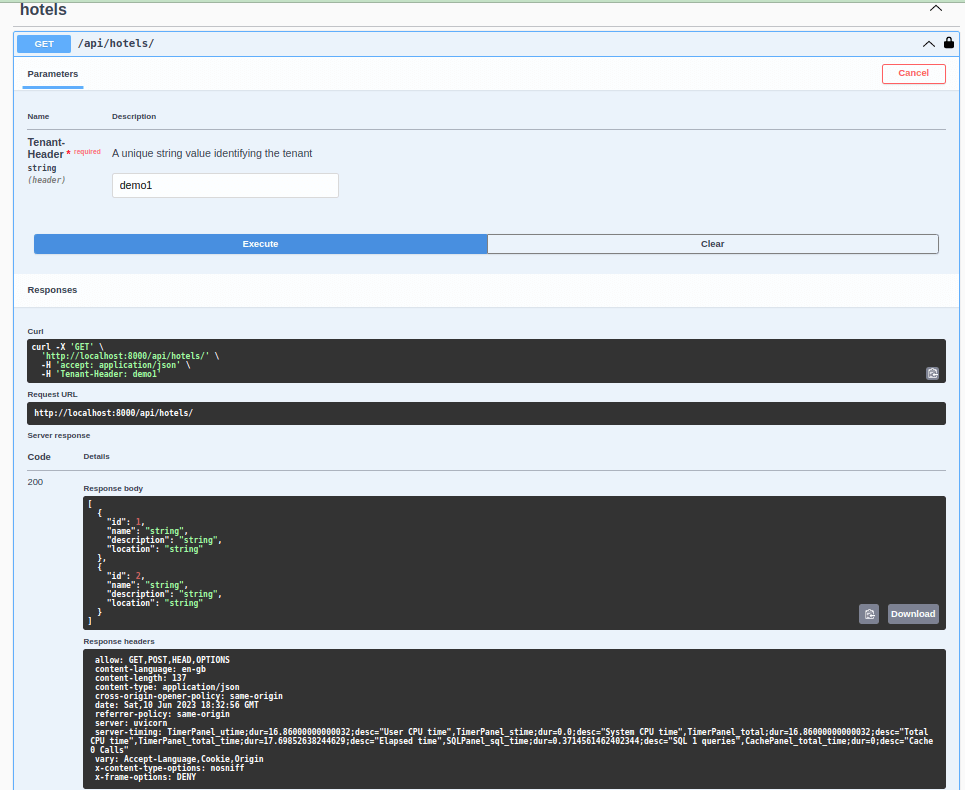Download the response body
The width and height of the screenshot is (965, 790).
pos(911,613)
